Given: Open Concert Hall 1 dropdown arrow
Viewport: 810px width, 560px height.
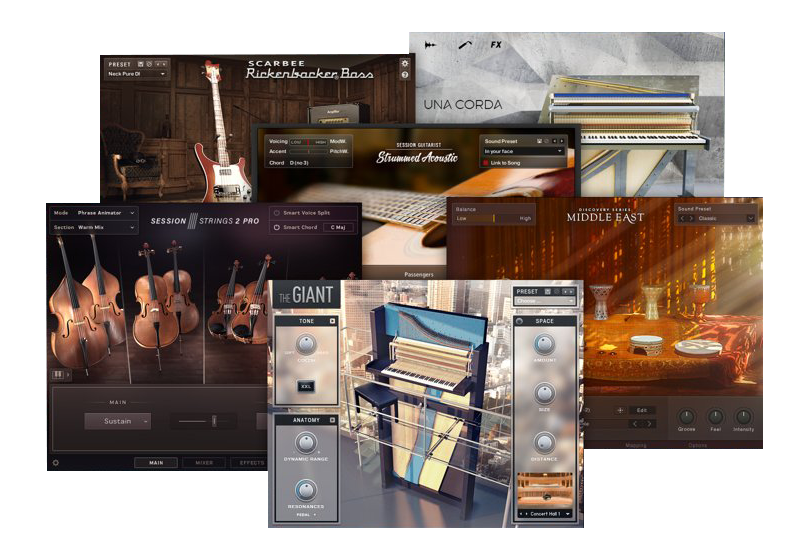Looking at the screenshot, I should [x=567, y=514].
